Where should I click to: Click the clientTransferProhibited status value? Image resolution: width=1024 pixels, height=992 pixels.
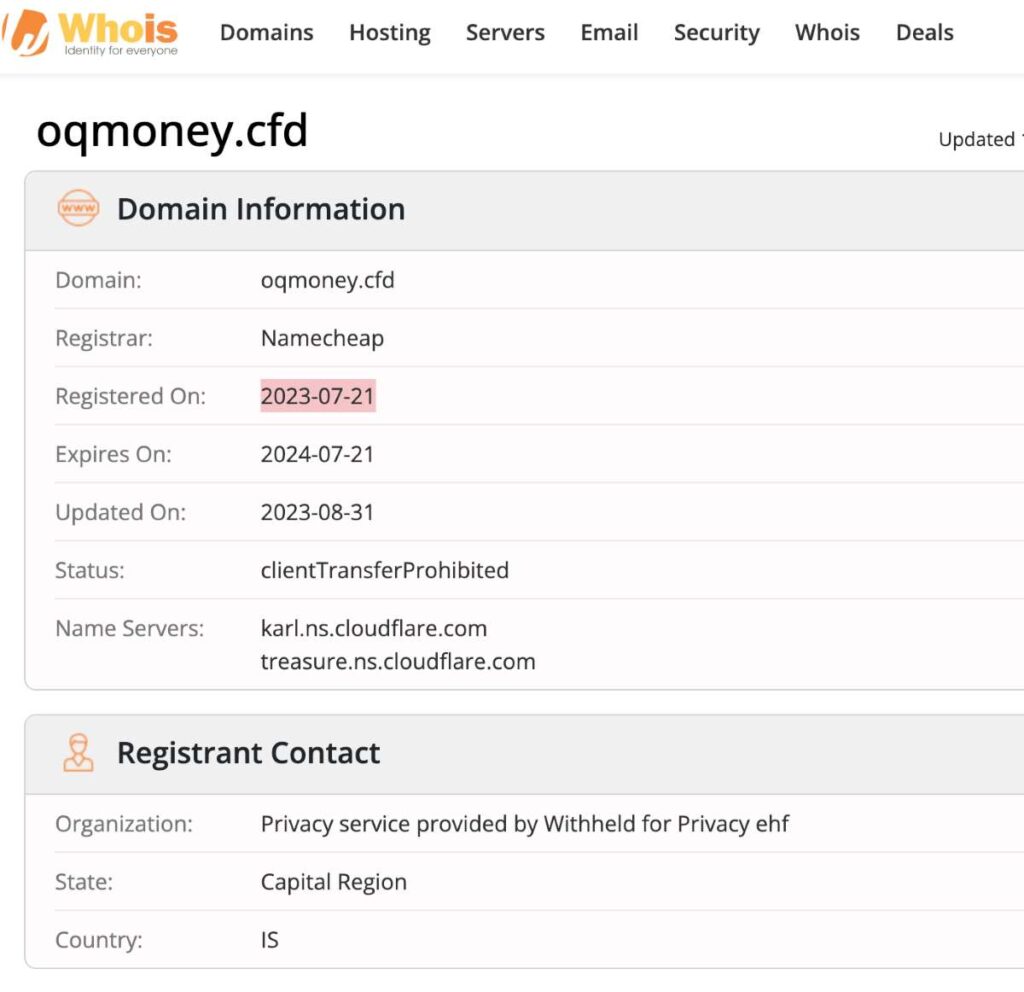click(x=384, y=570)
